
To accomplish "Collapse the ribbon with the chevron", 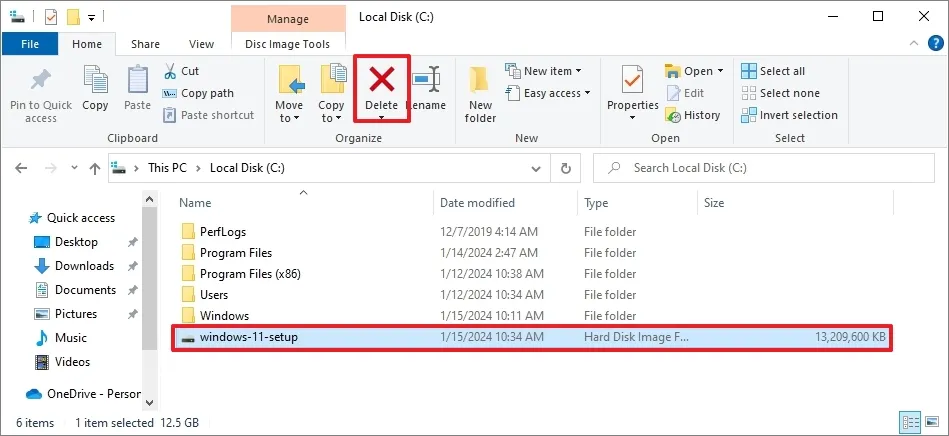I will pos(914,43).
